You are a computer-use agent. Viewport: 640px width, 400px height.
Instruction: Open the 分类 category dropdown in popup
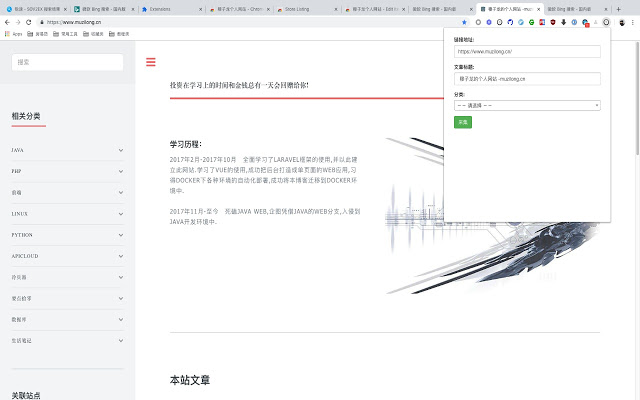click(x=527, y=105)
